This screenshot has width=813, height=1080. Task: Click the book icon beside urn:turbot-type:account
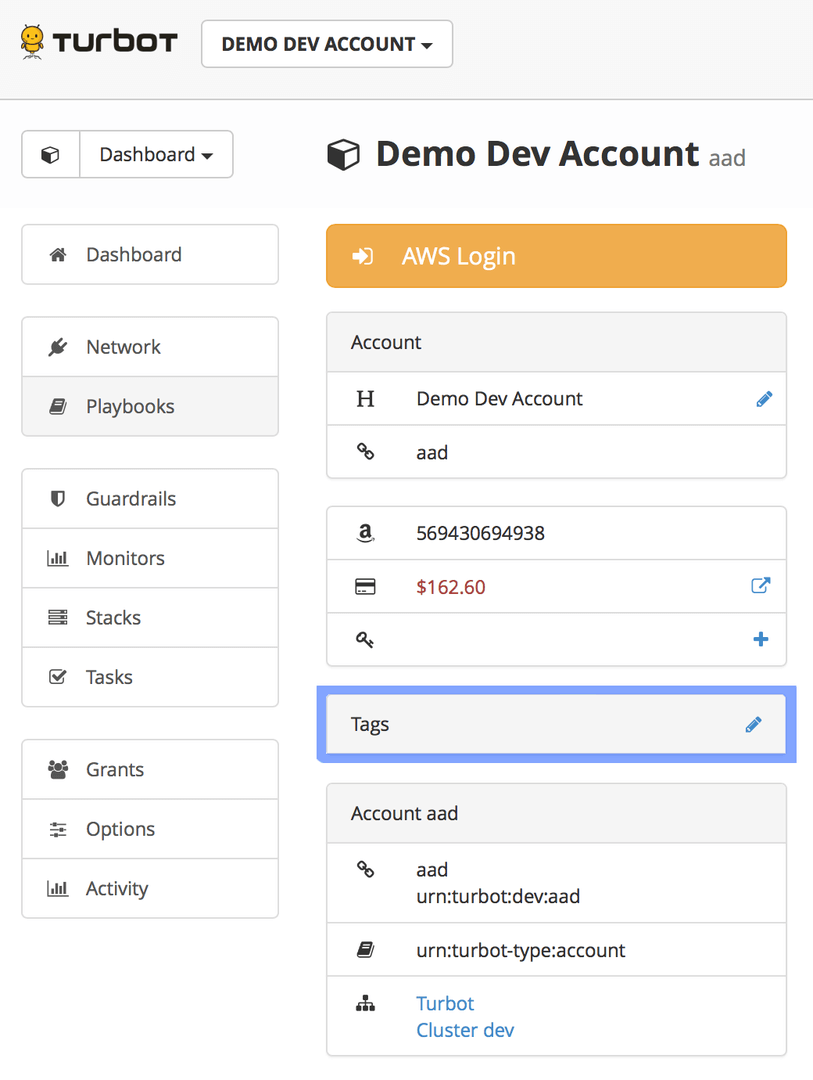coord(365,950)
